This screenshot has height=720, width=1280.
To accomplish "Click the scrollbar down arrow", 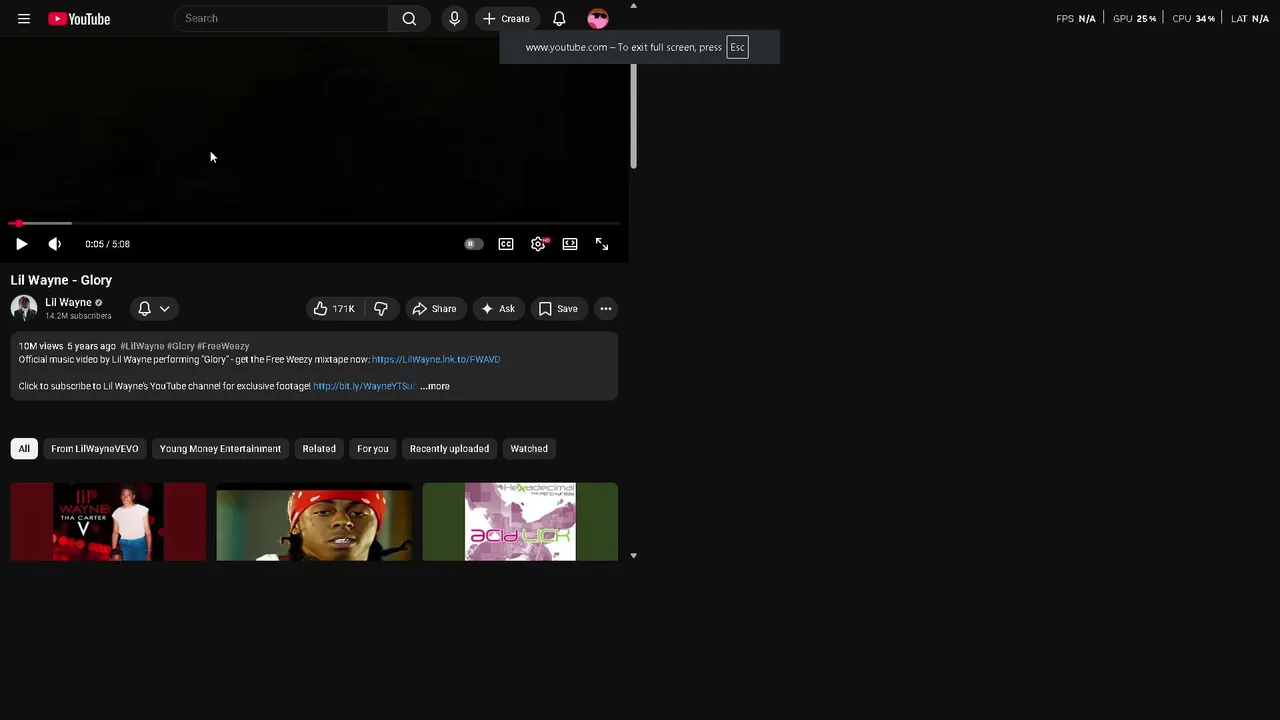I will pyautogui.click(x=633, y=555).
